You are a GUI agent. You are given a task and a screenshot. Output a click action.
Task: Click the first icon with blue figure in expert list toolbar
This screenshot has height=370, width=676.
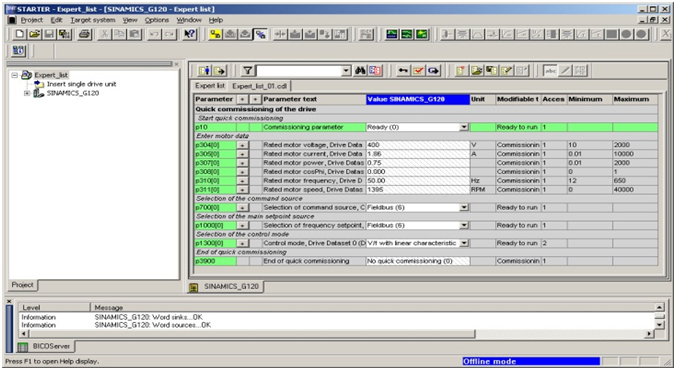click(204, 71)
